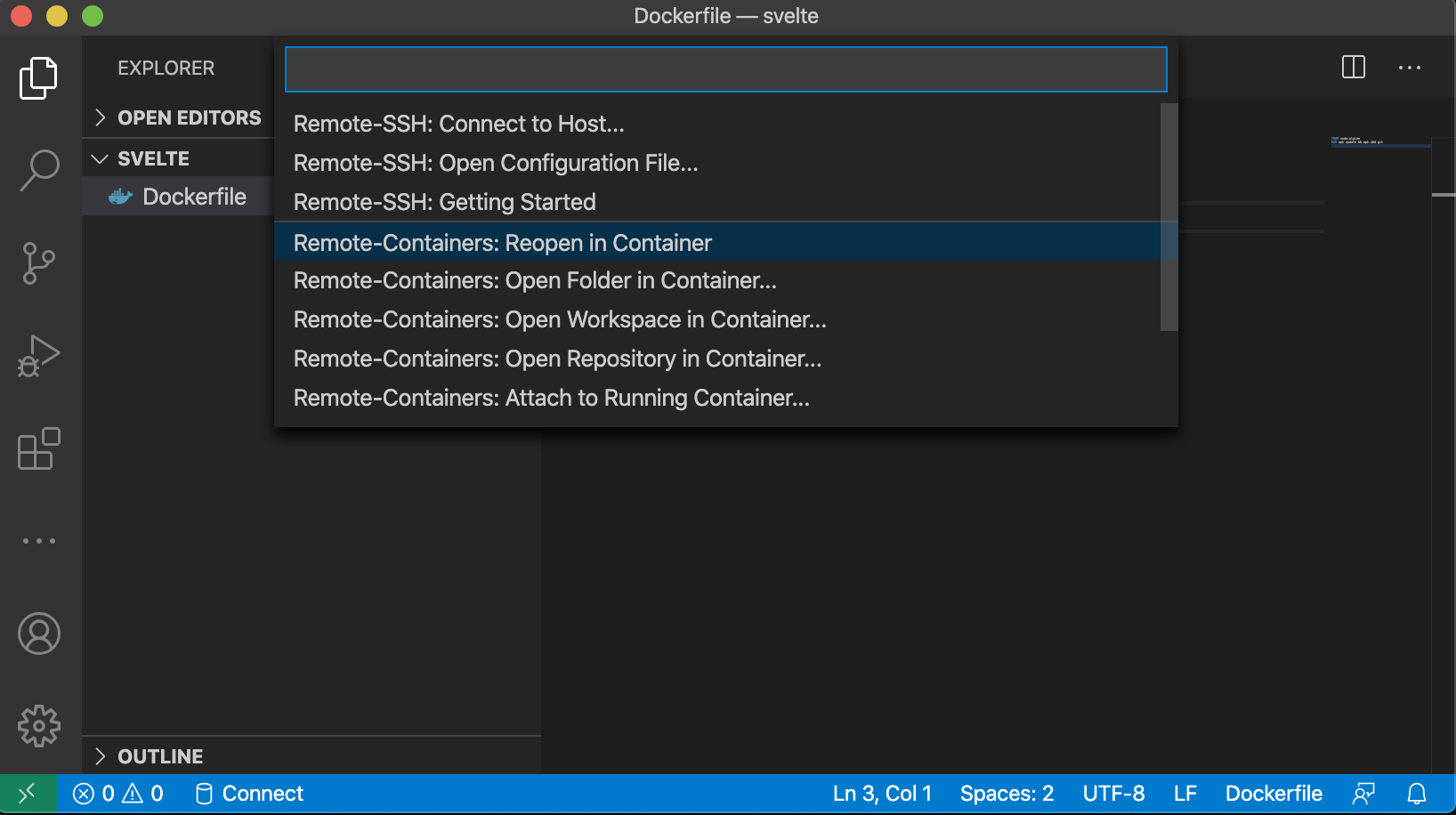Image resolution: width=1456 pixels, height=815 pixels.
Task: Show additional activity bar views ellipsis
Action: point(39,541)
